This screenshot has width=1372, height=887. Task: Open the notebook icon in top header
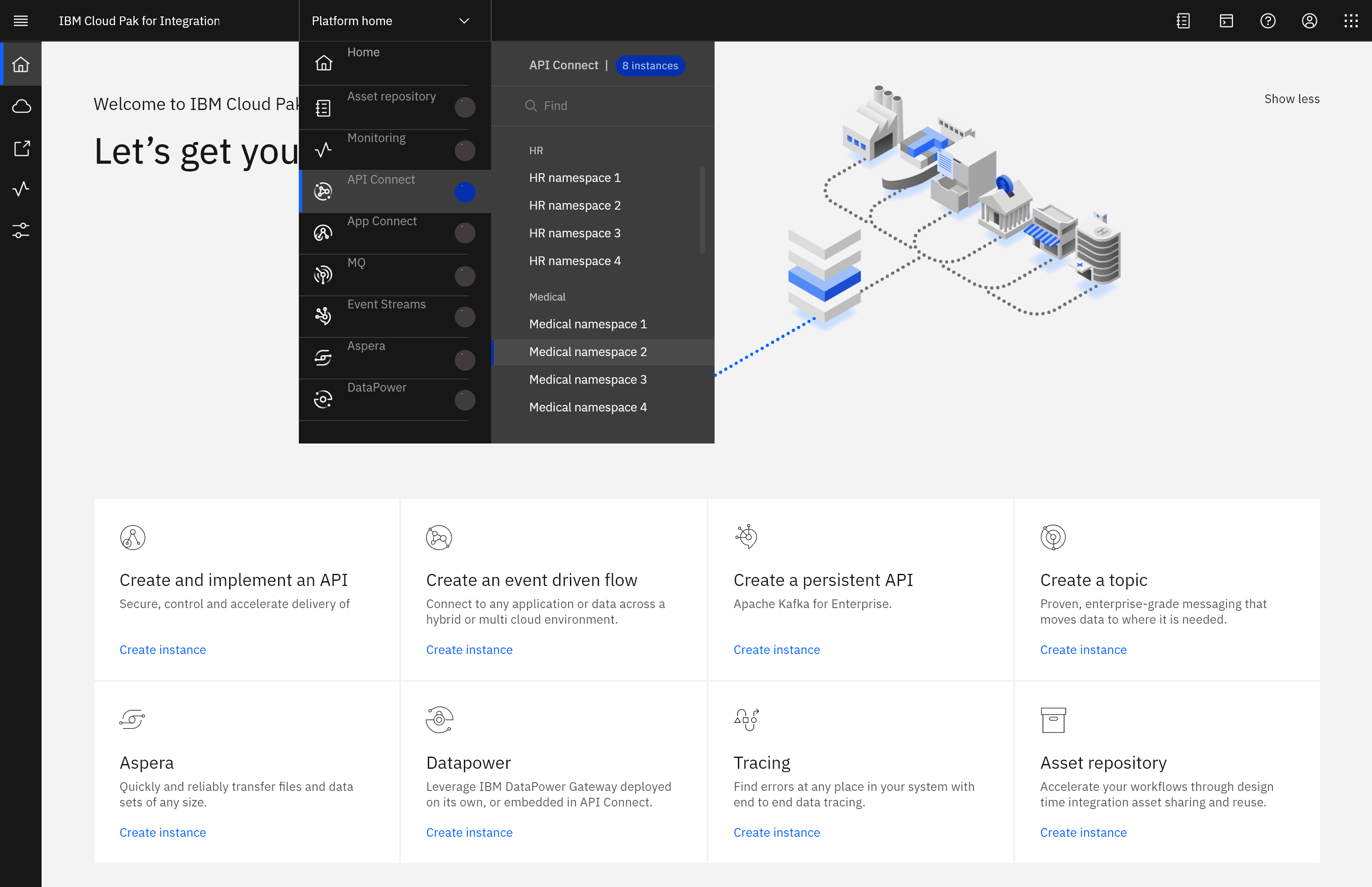(1183, 21)
